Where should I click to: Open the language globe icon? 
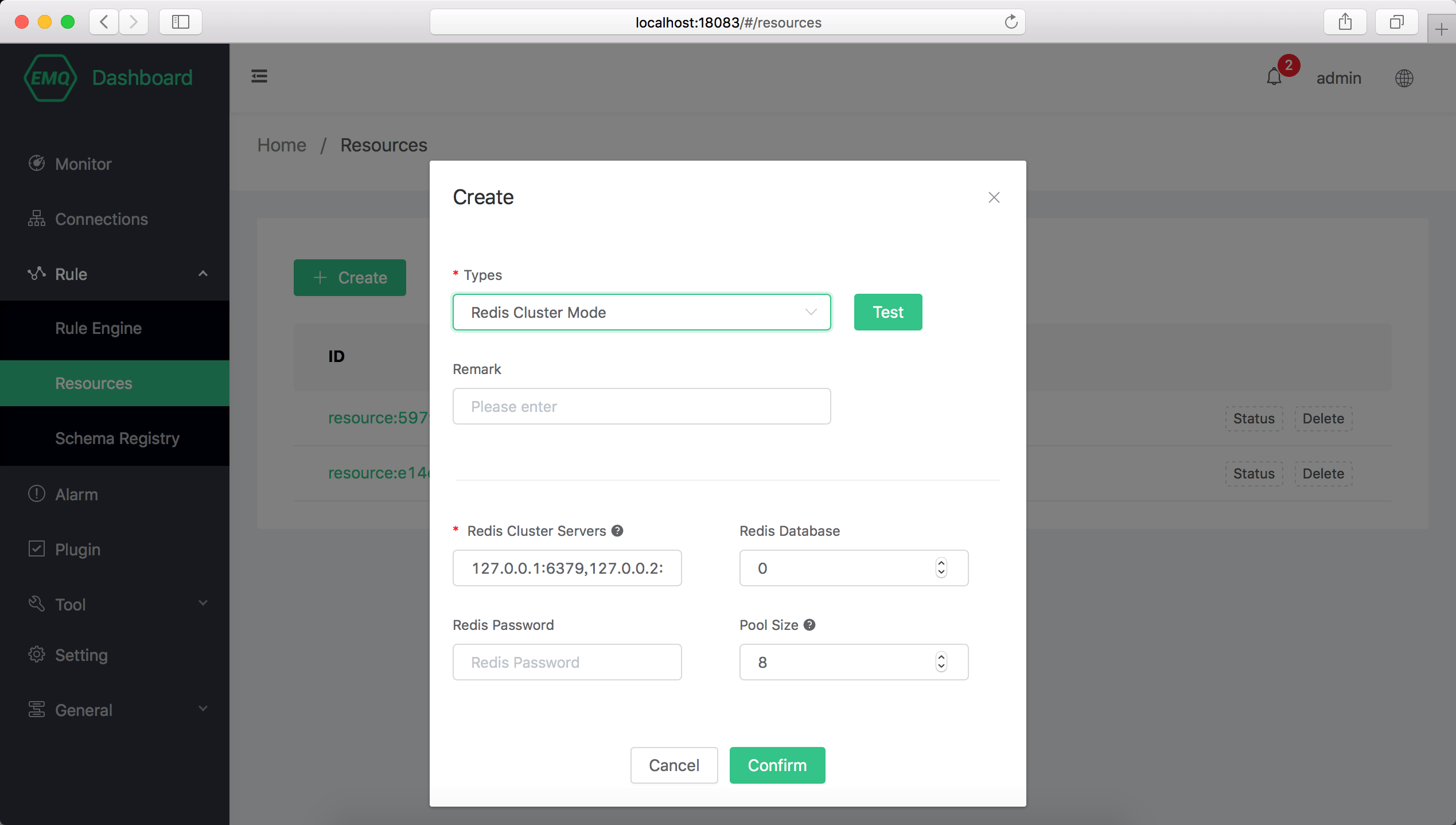tap(1404, 78)
